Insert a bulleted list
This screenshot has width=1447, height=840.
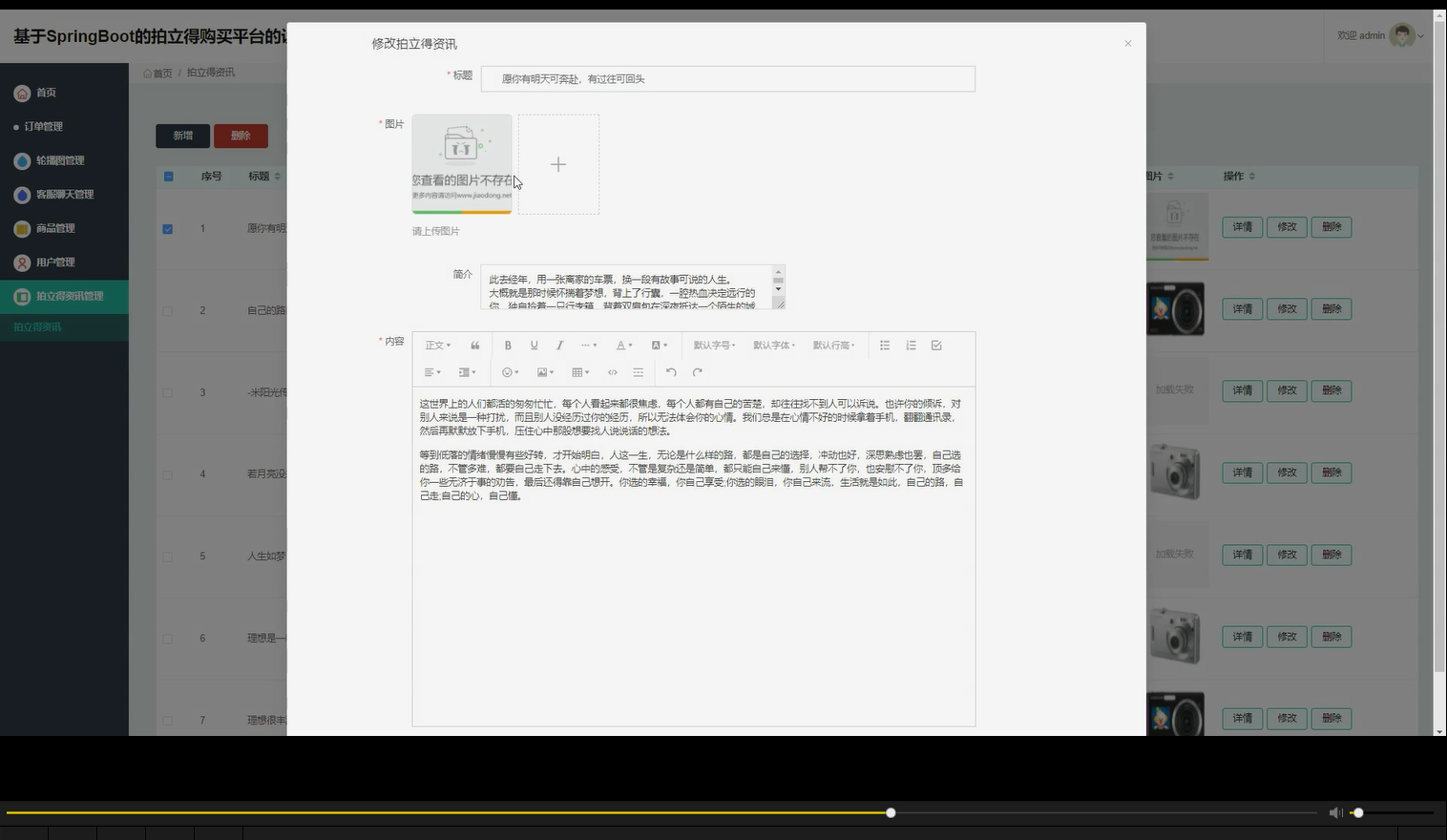tap(885, 346)
